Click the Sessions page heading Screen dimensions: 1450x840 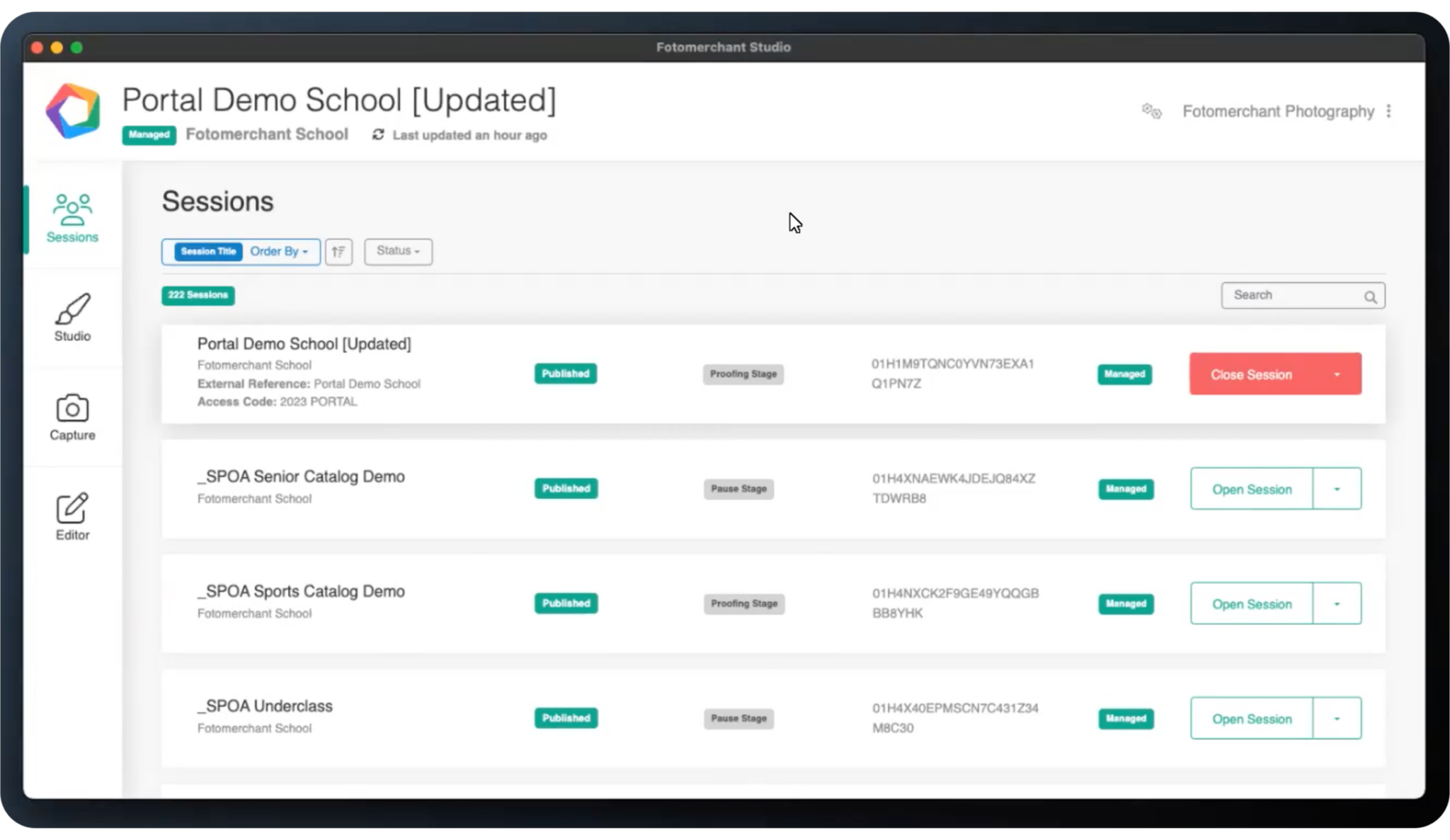coord(217,202)
